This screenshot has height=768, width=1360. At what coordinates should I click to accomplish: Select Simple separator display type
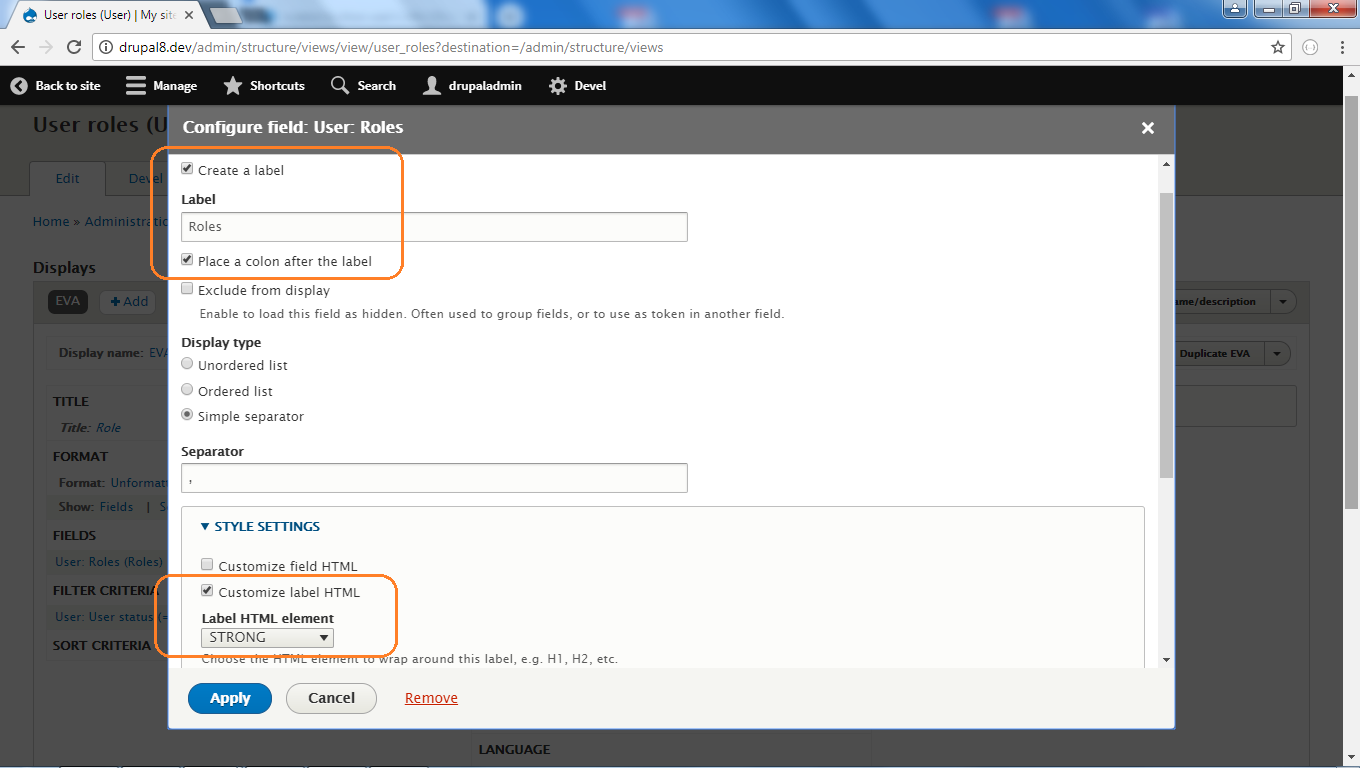point(187,415)
